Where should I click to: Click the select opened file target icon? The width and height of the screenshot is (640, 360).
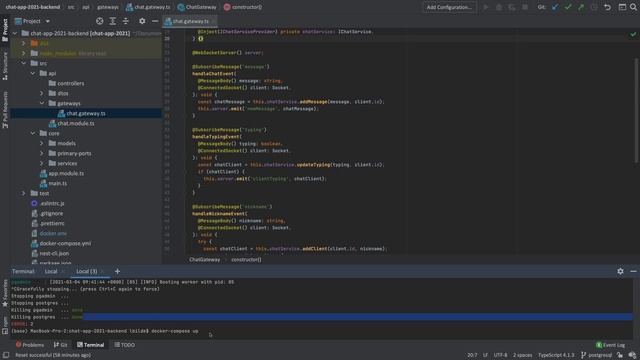[100, 21]
